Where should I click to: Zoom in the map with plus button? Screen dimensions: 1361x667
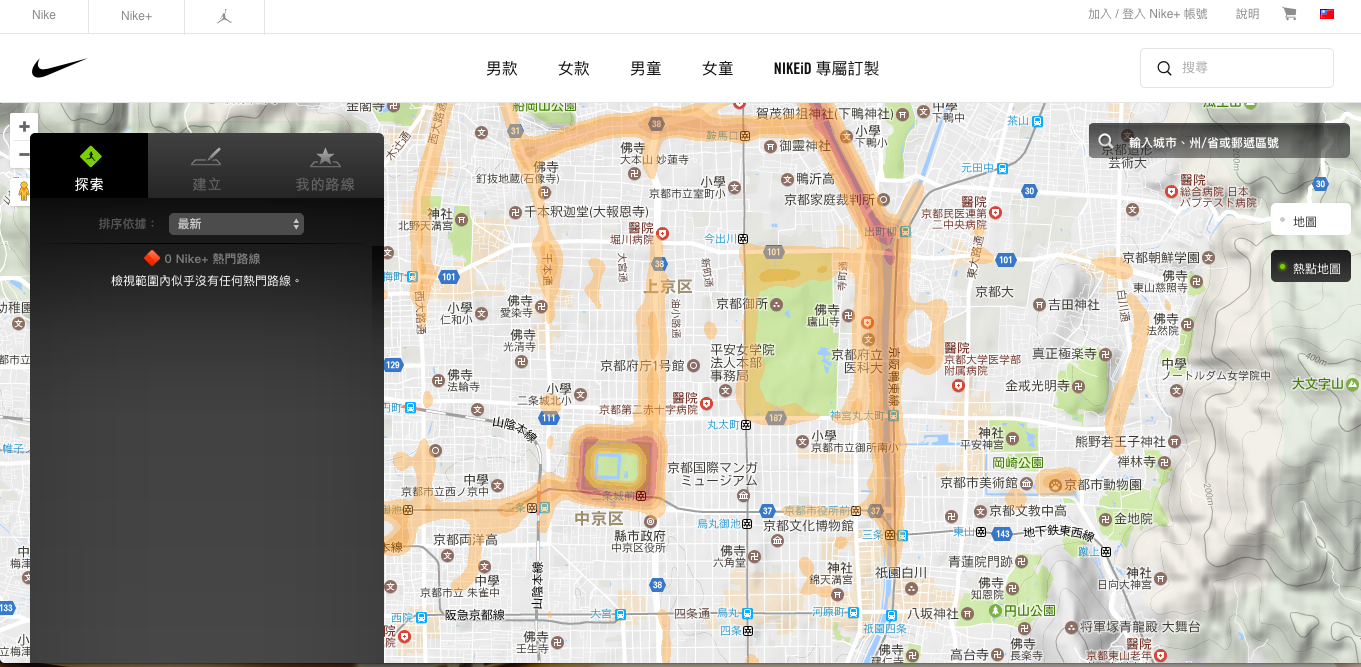(24, 127)
